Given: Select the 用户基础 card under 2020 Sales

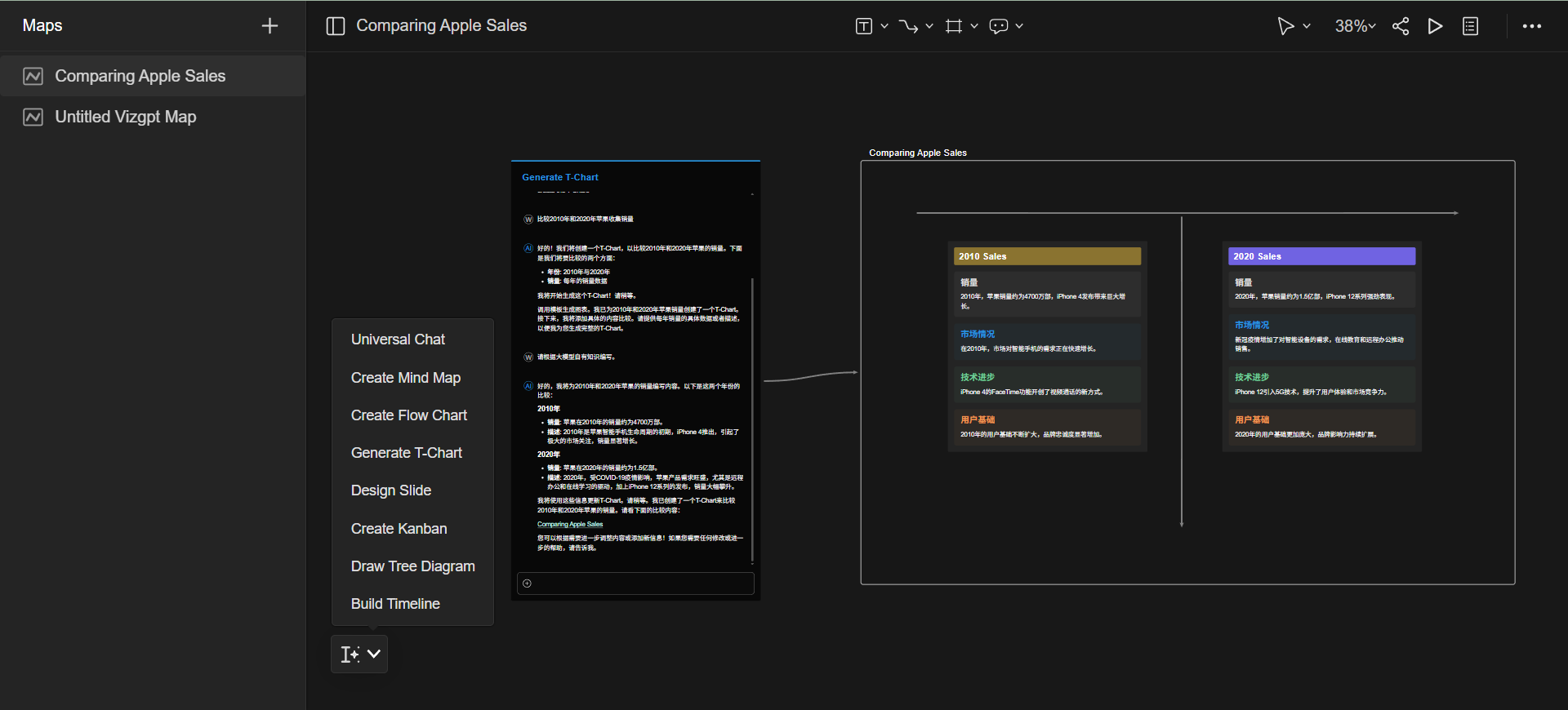Looking at the screenshot, I should coord(1321,427).
